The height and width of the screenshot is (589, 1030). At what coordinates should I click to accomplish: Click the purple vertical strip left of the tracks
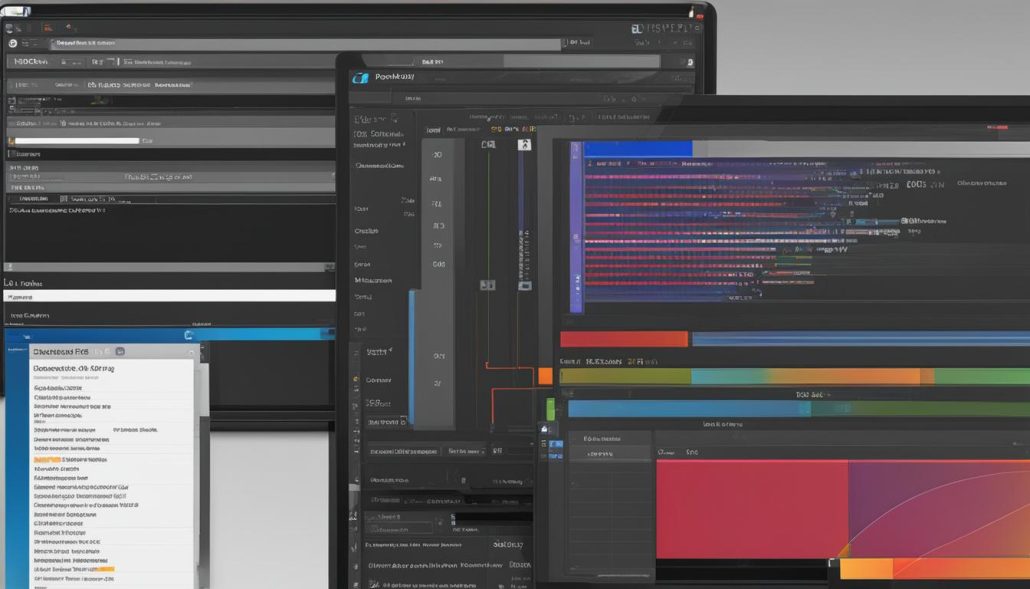(x=576, y=227)
